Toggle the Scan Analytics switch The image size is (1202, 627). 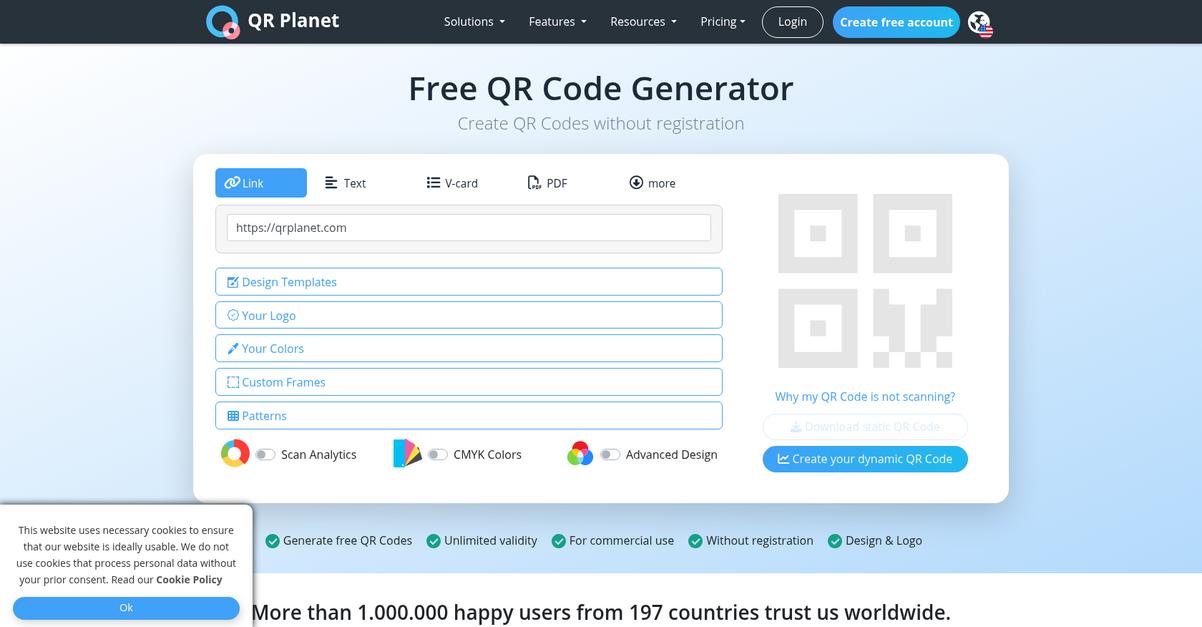point(265,454)
